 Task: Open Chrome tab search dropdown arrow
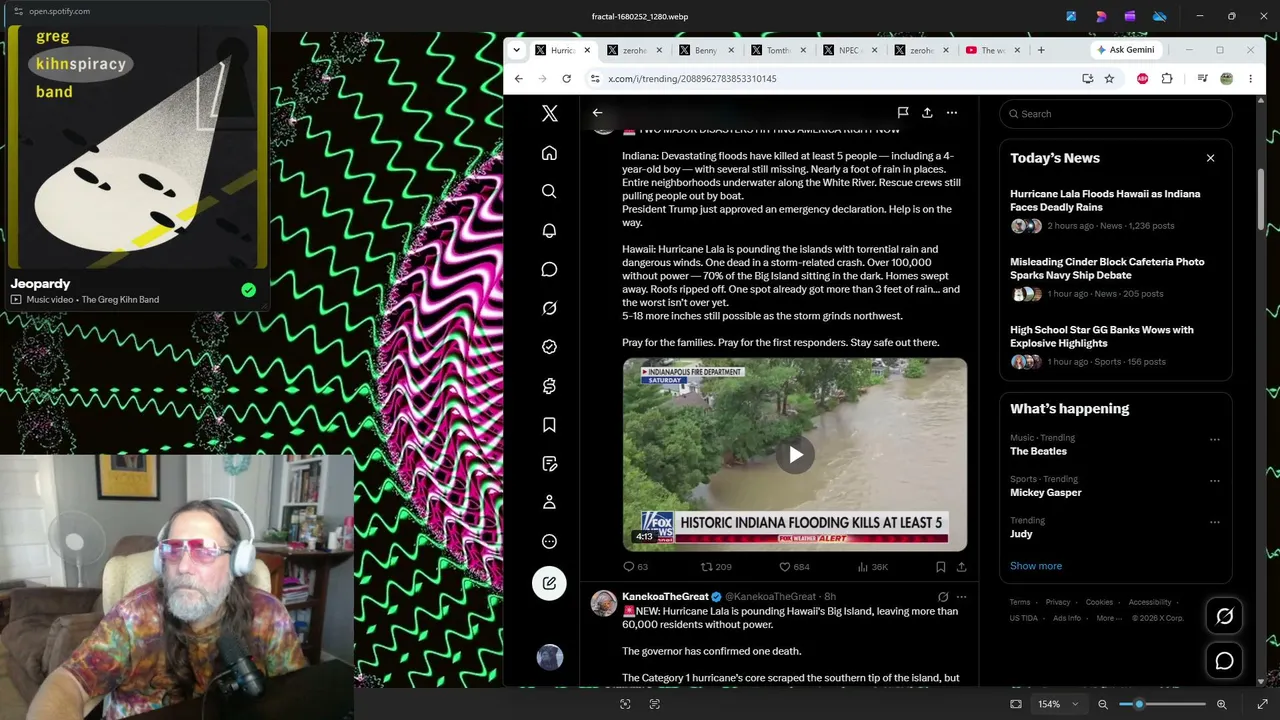point(517,50)
